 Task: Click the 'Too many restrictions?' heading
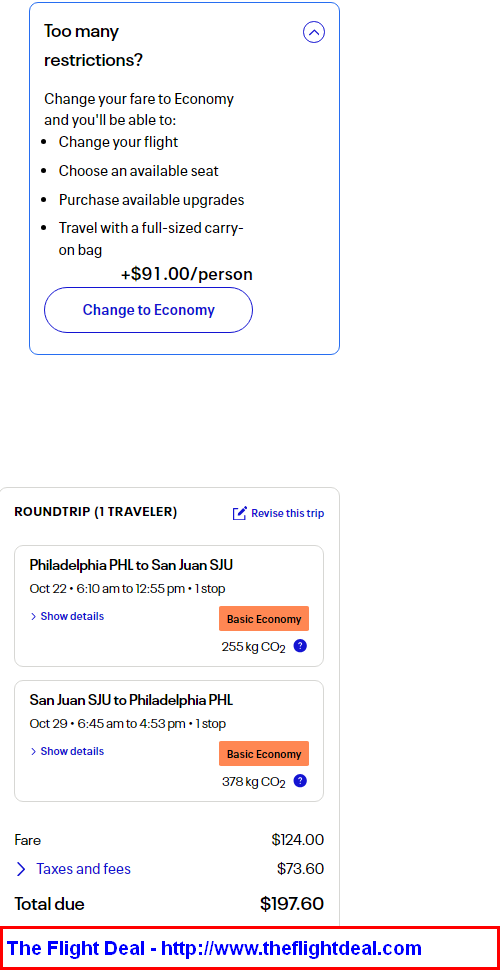coord(93,46)
